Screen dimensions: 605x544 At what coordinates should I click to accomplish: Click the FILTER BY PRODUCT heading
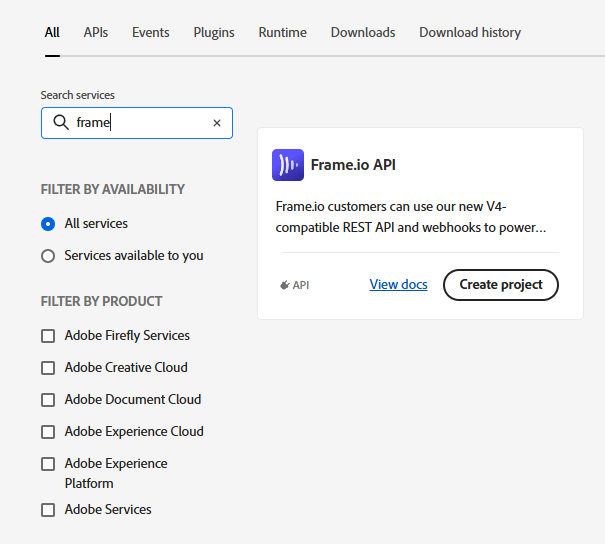click(101, 301)
